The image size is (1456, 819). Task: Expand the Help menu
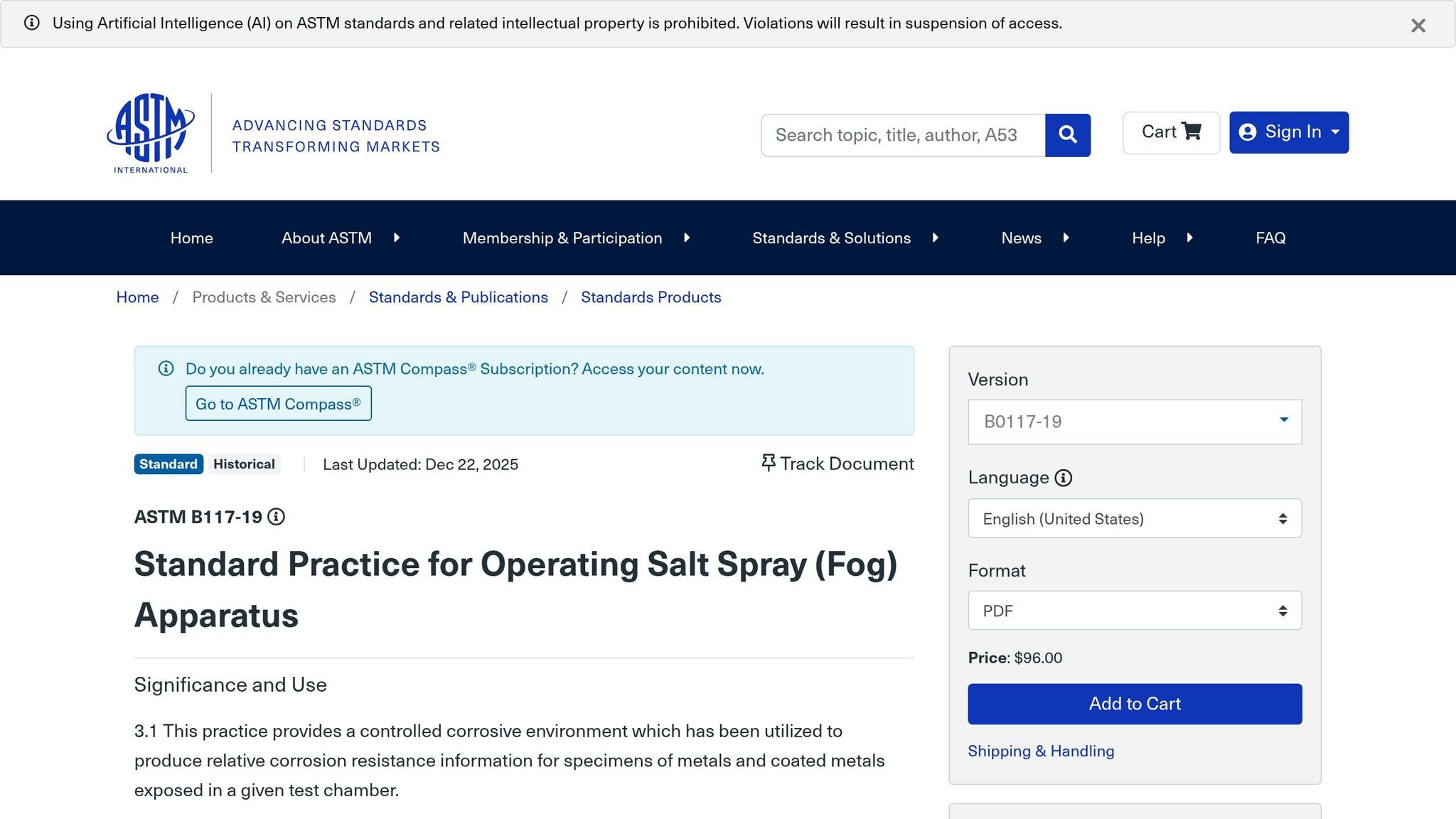[1162, 238]
